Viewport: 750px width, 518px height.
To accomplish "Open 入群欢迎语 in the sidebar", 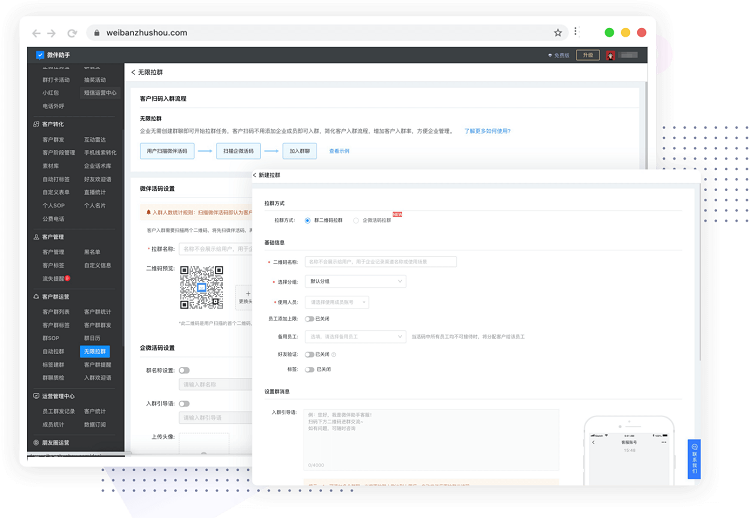I will pyautogui.click(x=98, y=378).
